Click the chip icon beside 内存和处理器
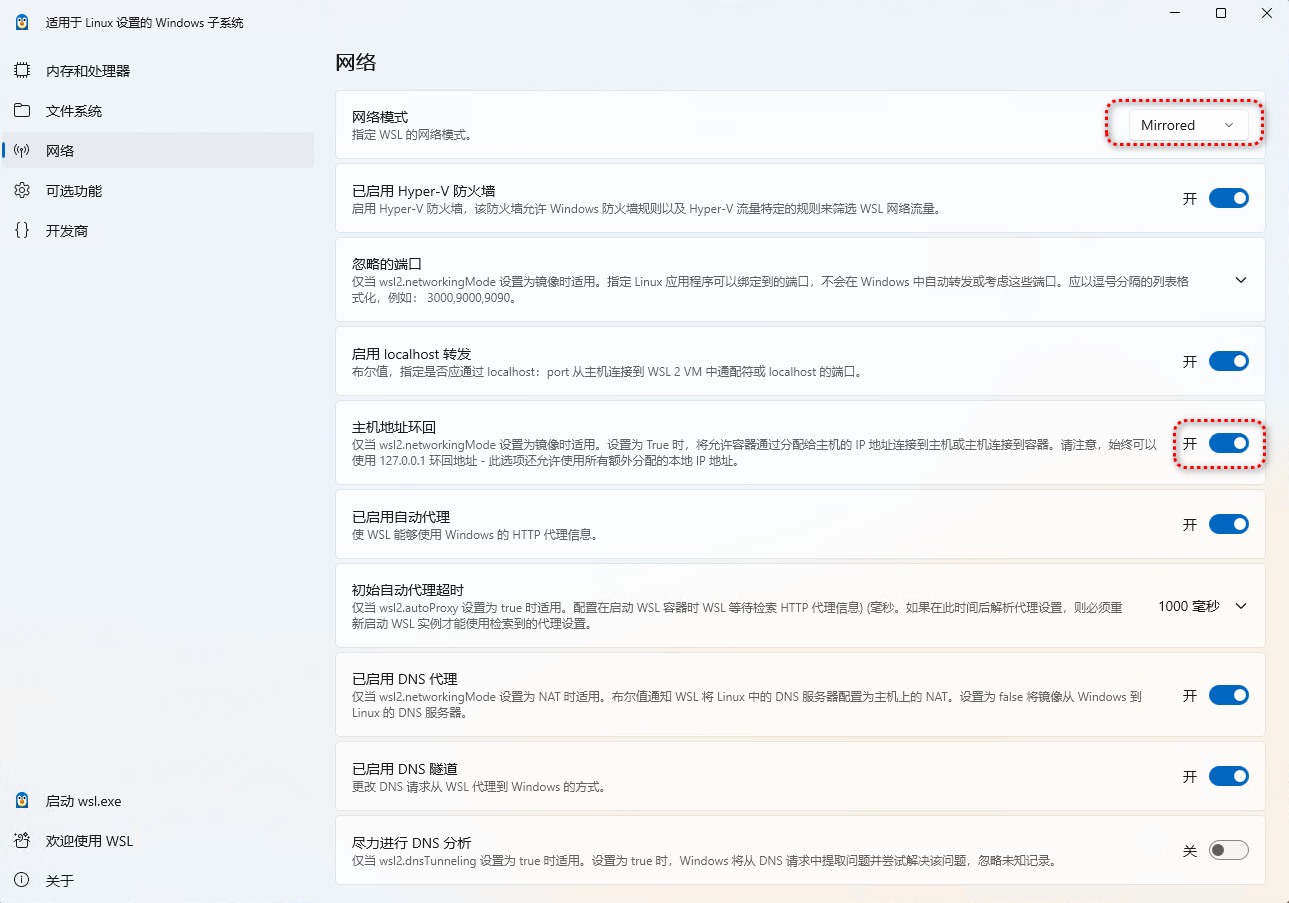Image resolution: width=1289 pixels, height=903 pixels. [22, 71]
